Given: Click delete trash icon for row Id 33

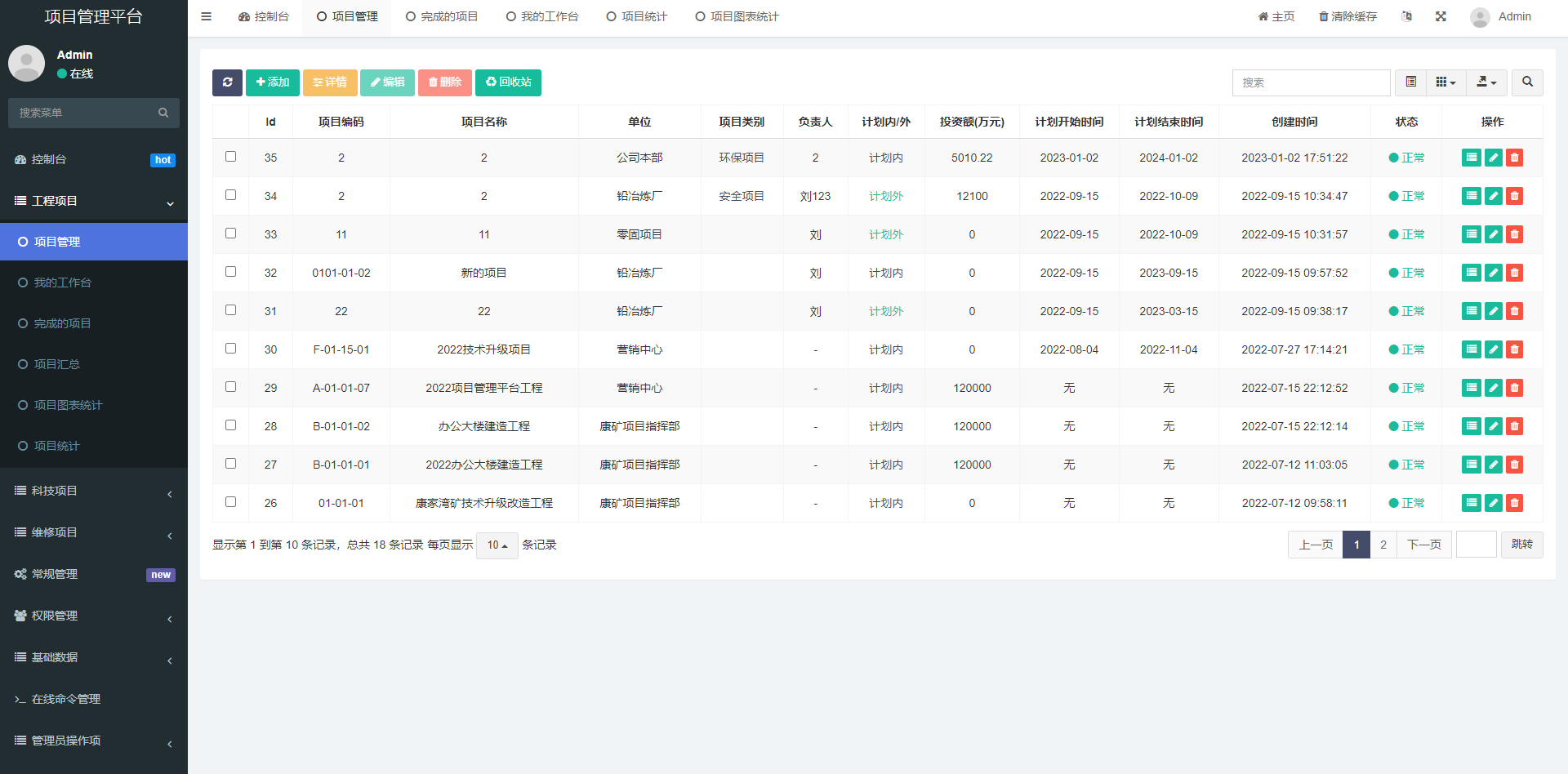Looking at the screenshot, I should click(x=1514, y=234).
